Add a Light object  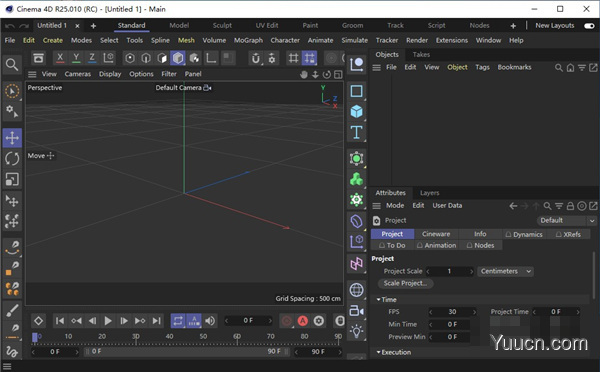point(357,331)
